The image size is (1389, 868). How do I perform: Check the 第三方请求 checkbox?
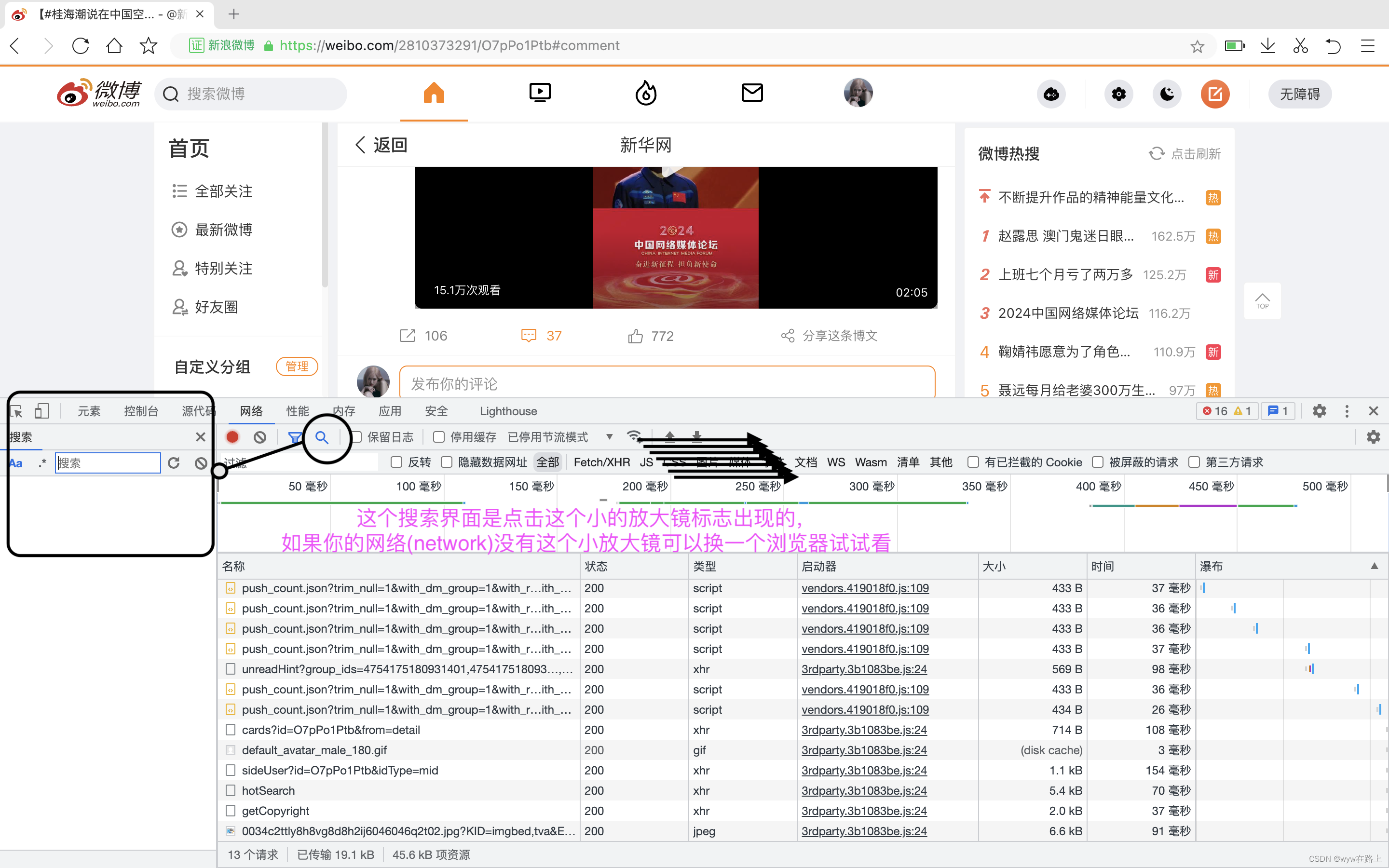tap(1195, 463)
